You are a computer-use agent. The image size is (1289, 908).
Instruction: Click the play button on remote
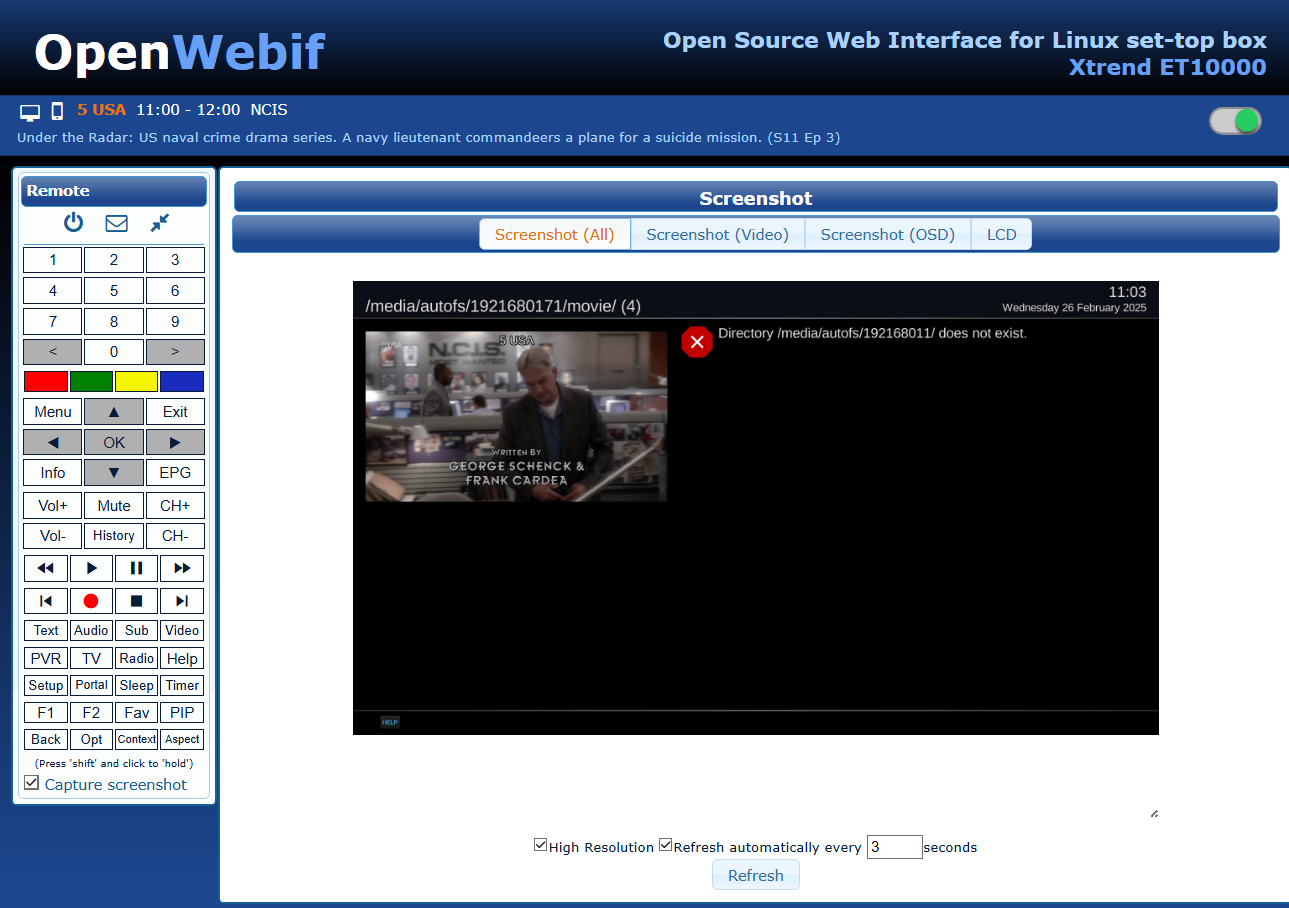(91, 568)
